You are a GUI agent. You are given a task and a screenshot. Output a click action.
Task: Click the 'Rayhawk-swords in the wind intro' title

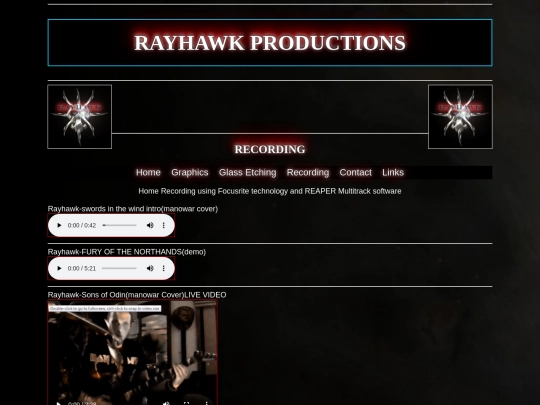pos(133,209)
